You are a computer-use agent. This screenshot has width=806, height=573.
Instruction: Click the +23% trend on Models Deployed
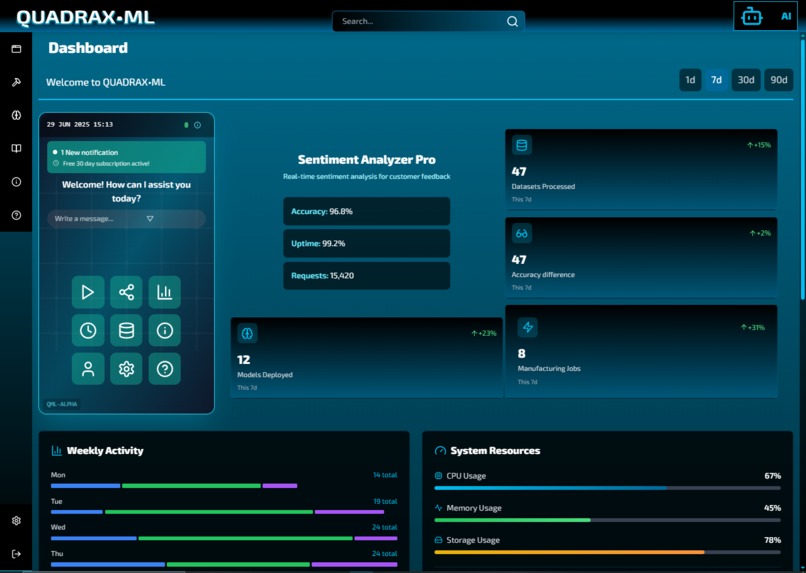(484, 334)
